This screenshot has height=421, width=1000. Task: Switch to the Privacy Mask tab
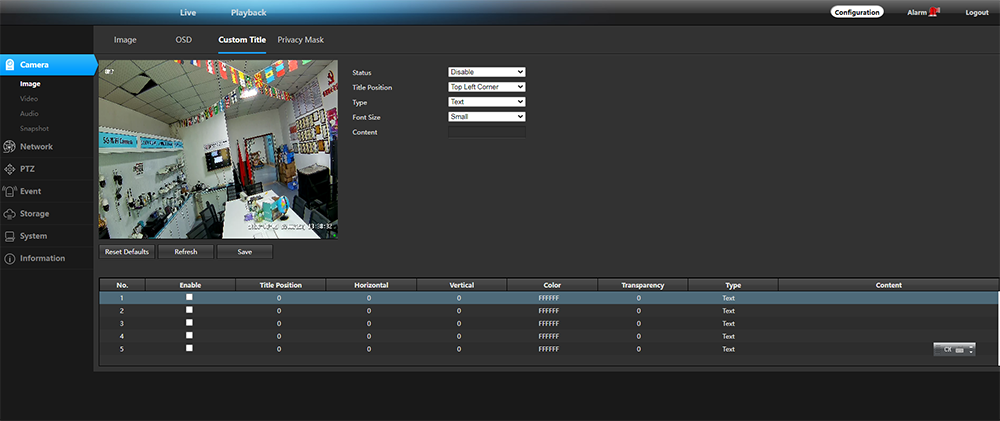300,40
